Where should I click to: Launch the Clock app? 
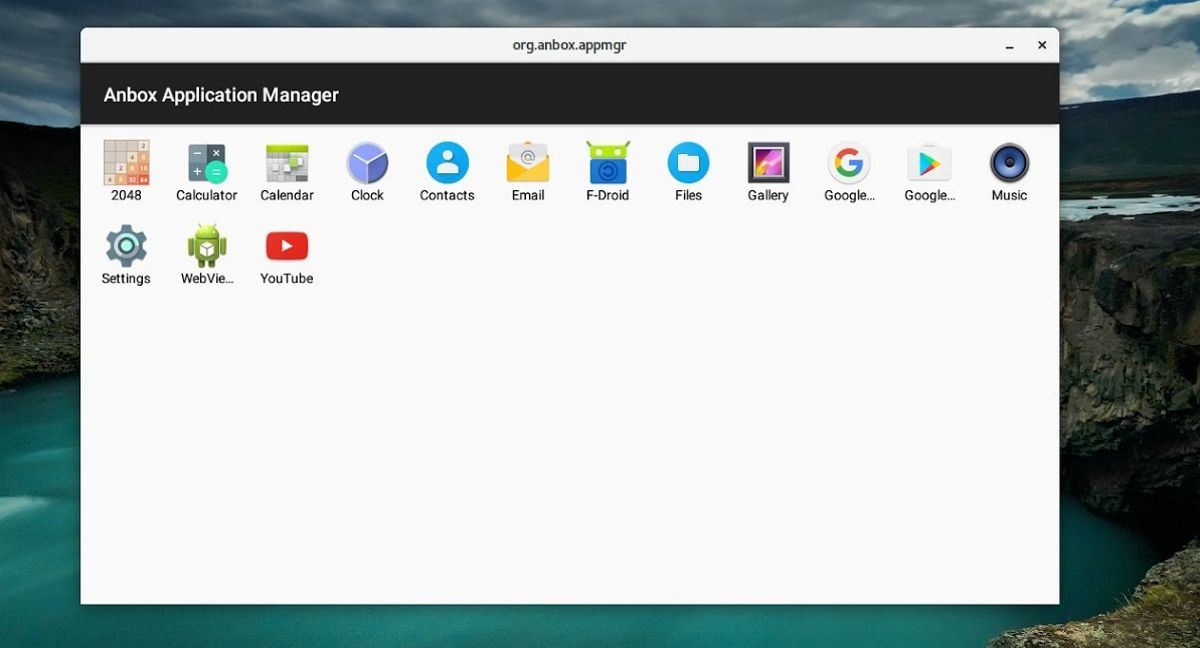click(367, 163)
